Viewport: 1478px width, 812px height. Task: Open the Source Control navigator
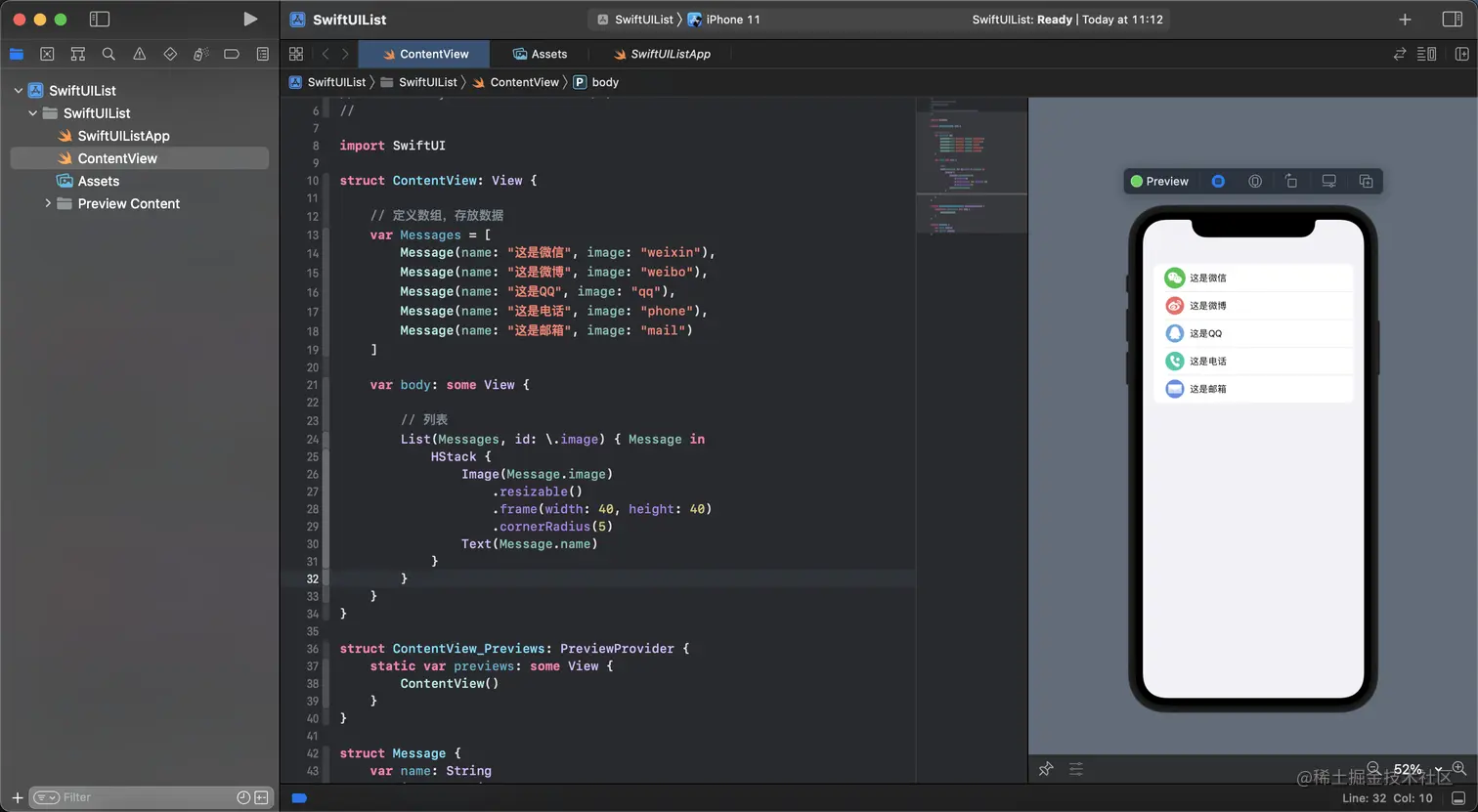point(47,54)
